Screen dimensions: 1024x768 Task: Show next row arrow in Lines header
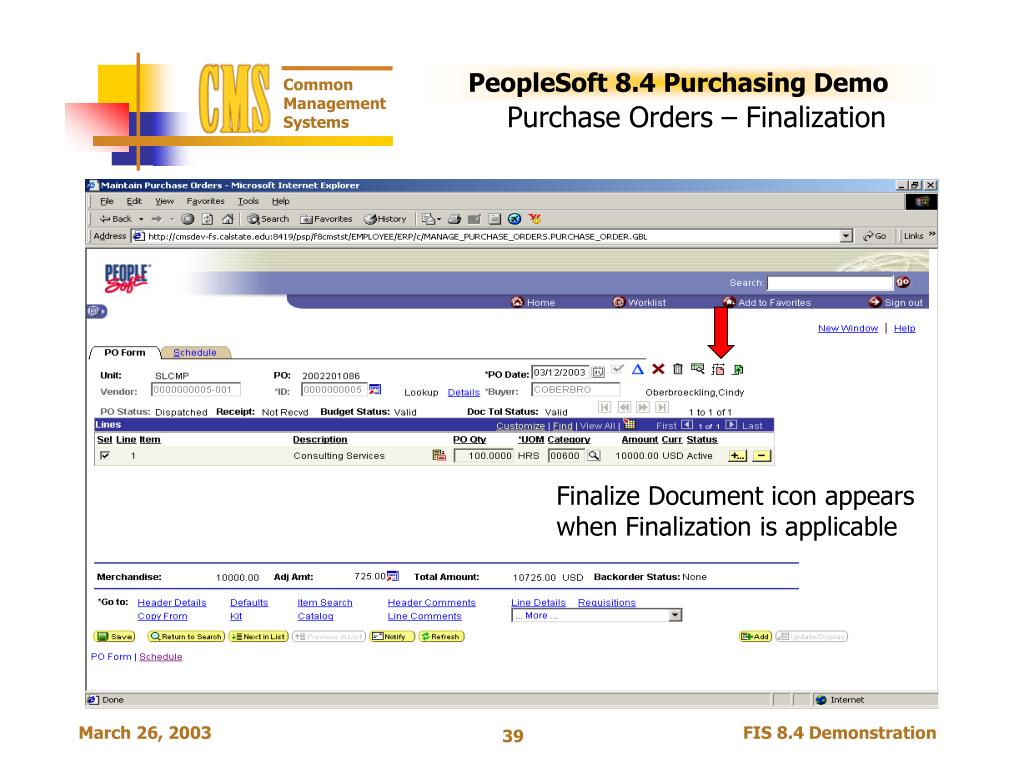731,425
